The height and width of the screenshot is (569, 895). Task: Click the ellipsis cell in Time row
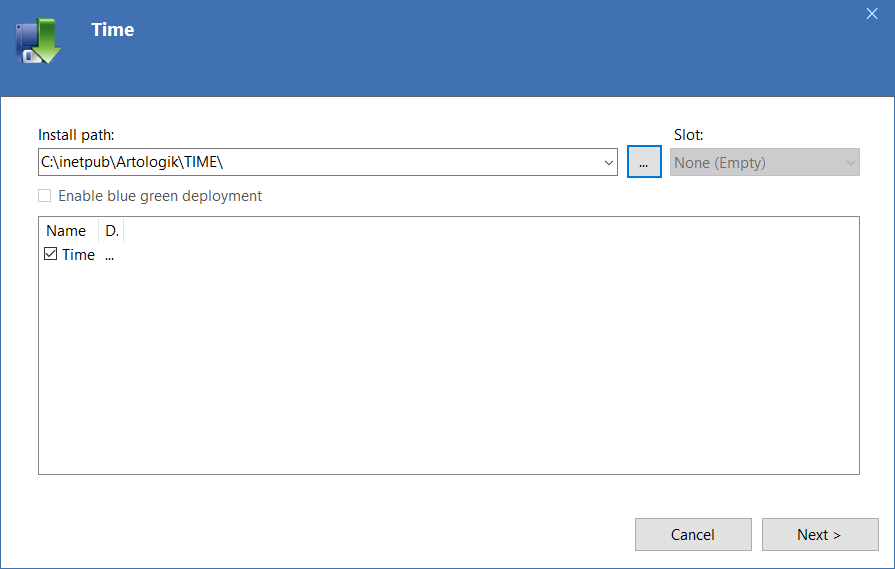tap(110, 255)
